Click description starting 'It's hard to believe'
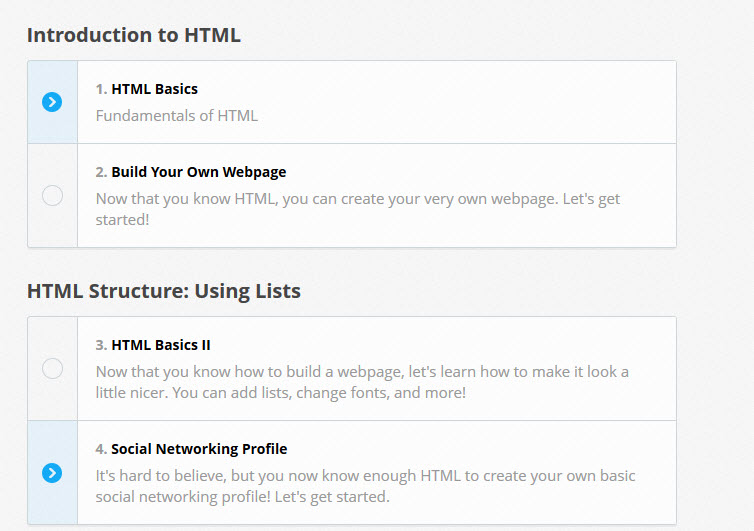754x531 pixels. pos(365,486)
